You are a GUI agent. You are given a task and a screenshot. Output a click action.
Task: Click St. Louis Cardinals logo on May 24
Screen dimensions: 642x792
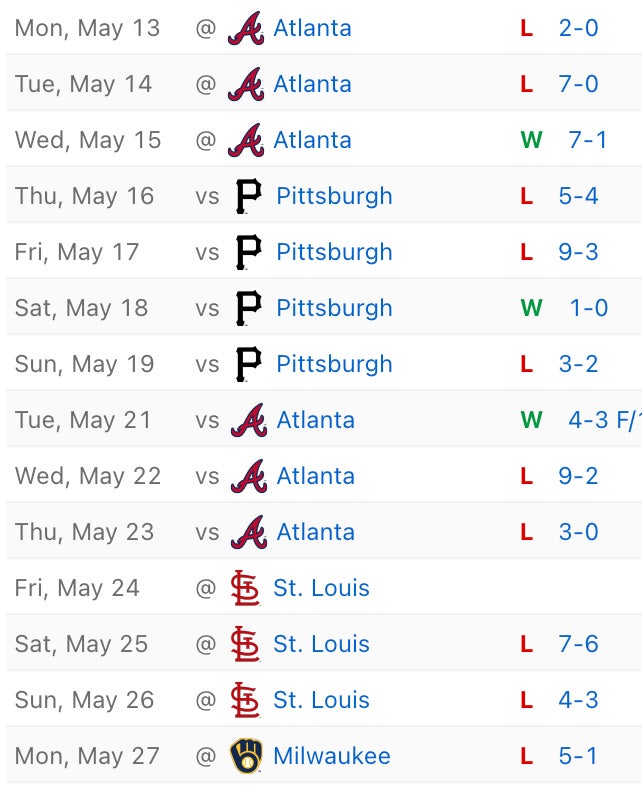point(245,588)
